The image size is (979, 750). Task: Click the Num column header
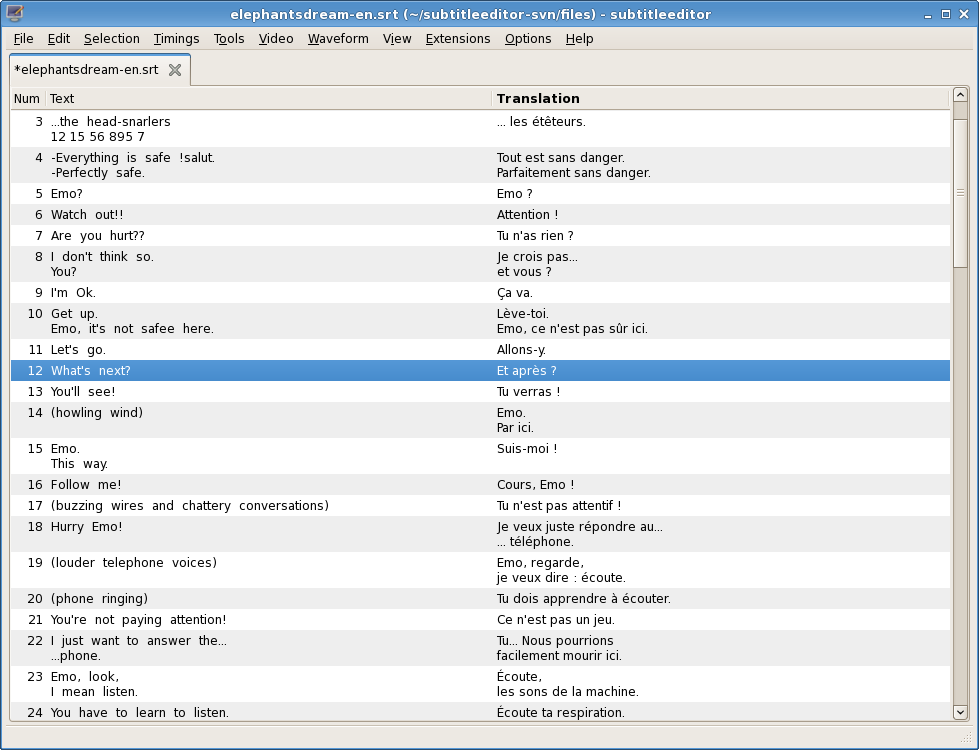click(x=27, y=99)
